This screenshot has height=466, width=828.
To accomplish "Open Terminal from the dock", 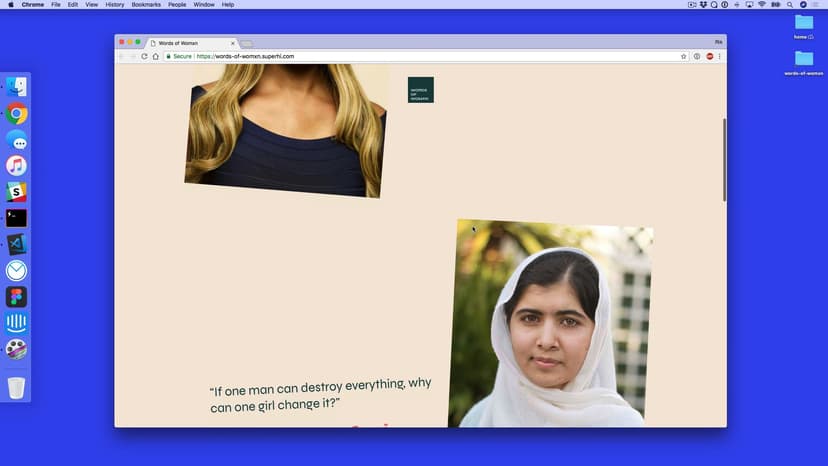I will coord(16,218).
